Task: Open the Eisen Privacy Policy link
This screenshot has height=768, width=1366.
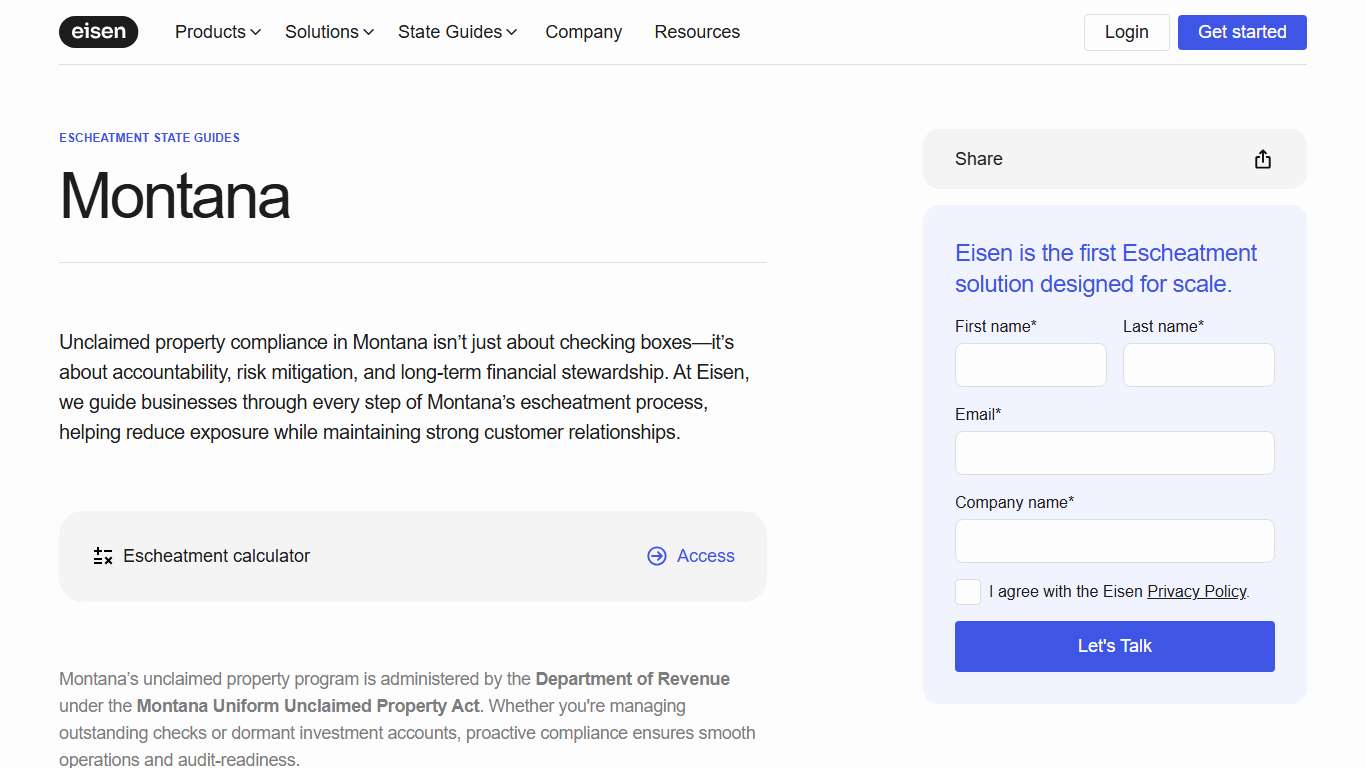Action: (x=1196, y=592)
